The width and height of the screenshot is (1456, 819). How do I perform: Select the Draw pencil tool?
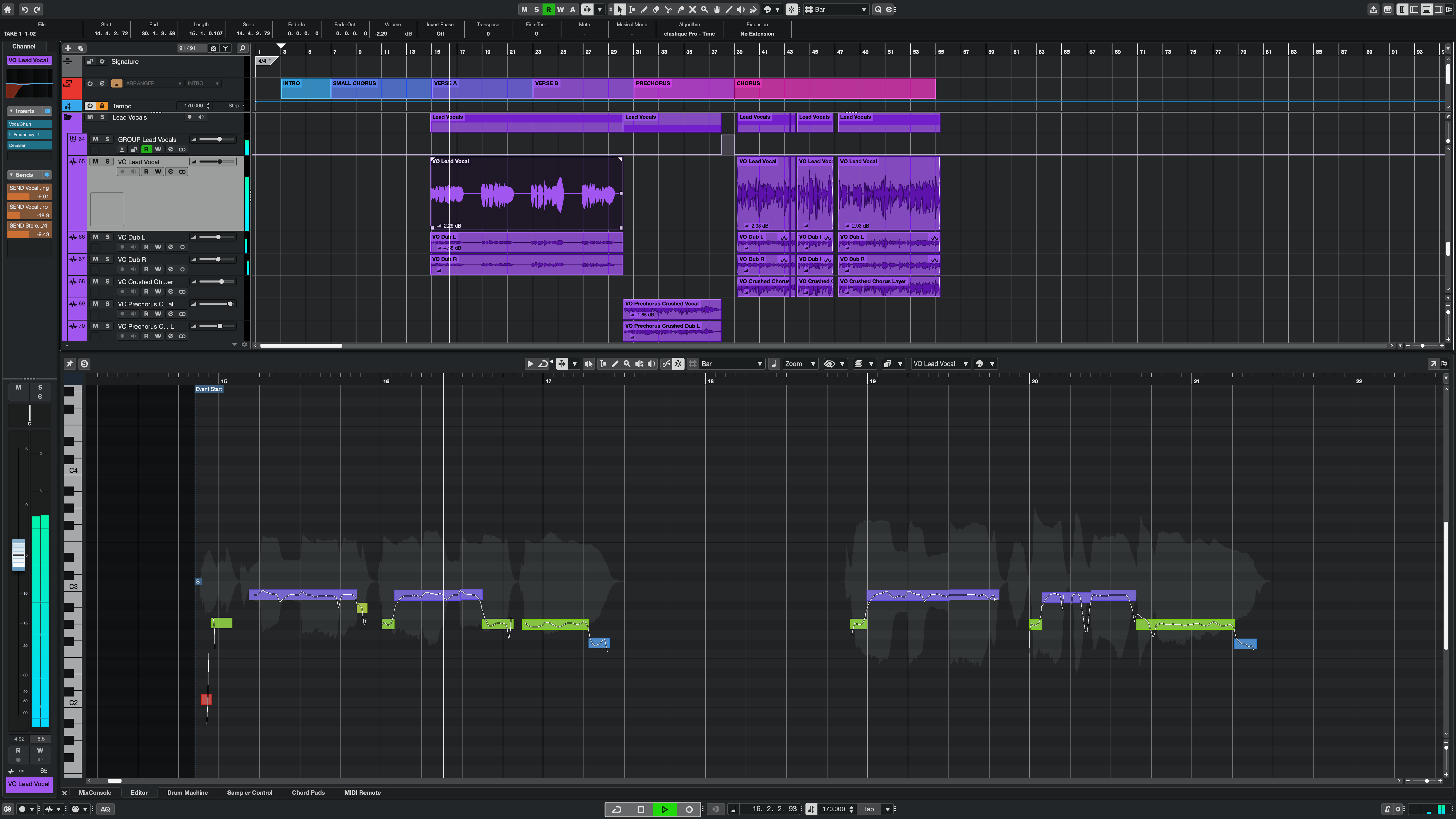pos(644,10)
